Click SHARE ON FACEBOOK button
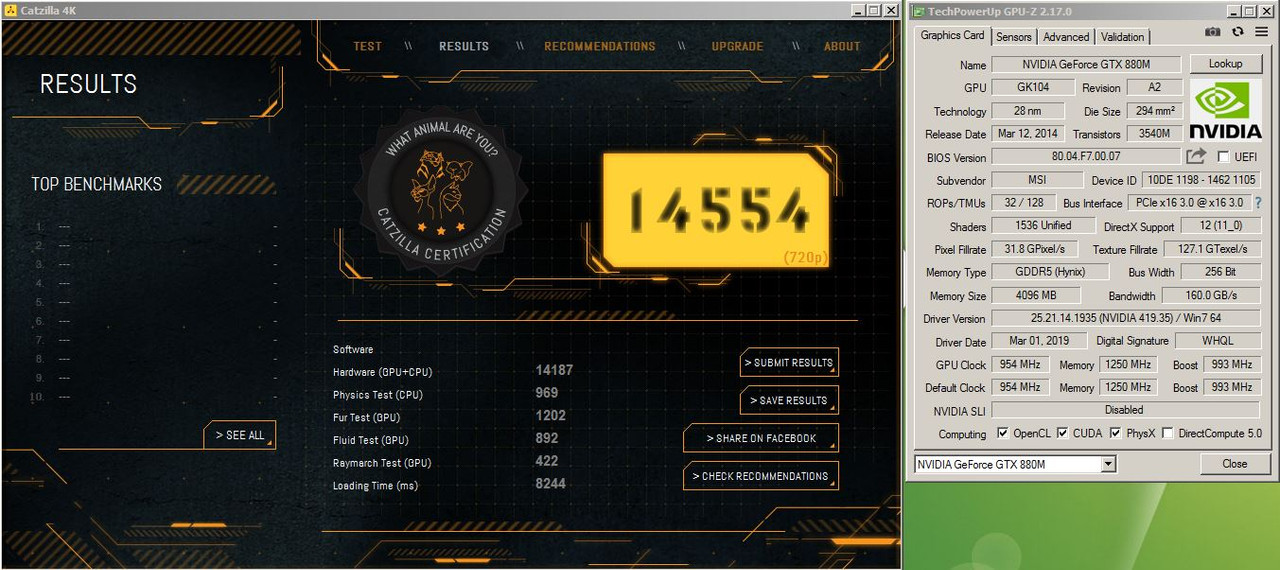 (x=761, y=438)
